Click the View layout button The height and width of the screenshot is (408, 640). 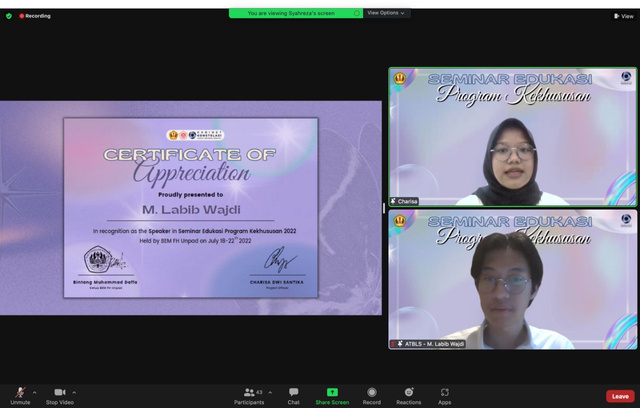623,16
